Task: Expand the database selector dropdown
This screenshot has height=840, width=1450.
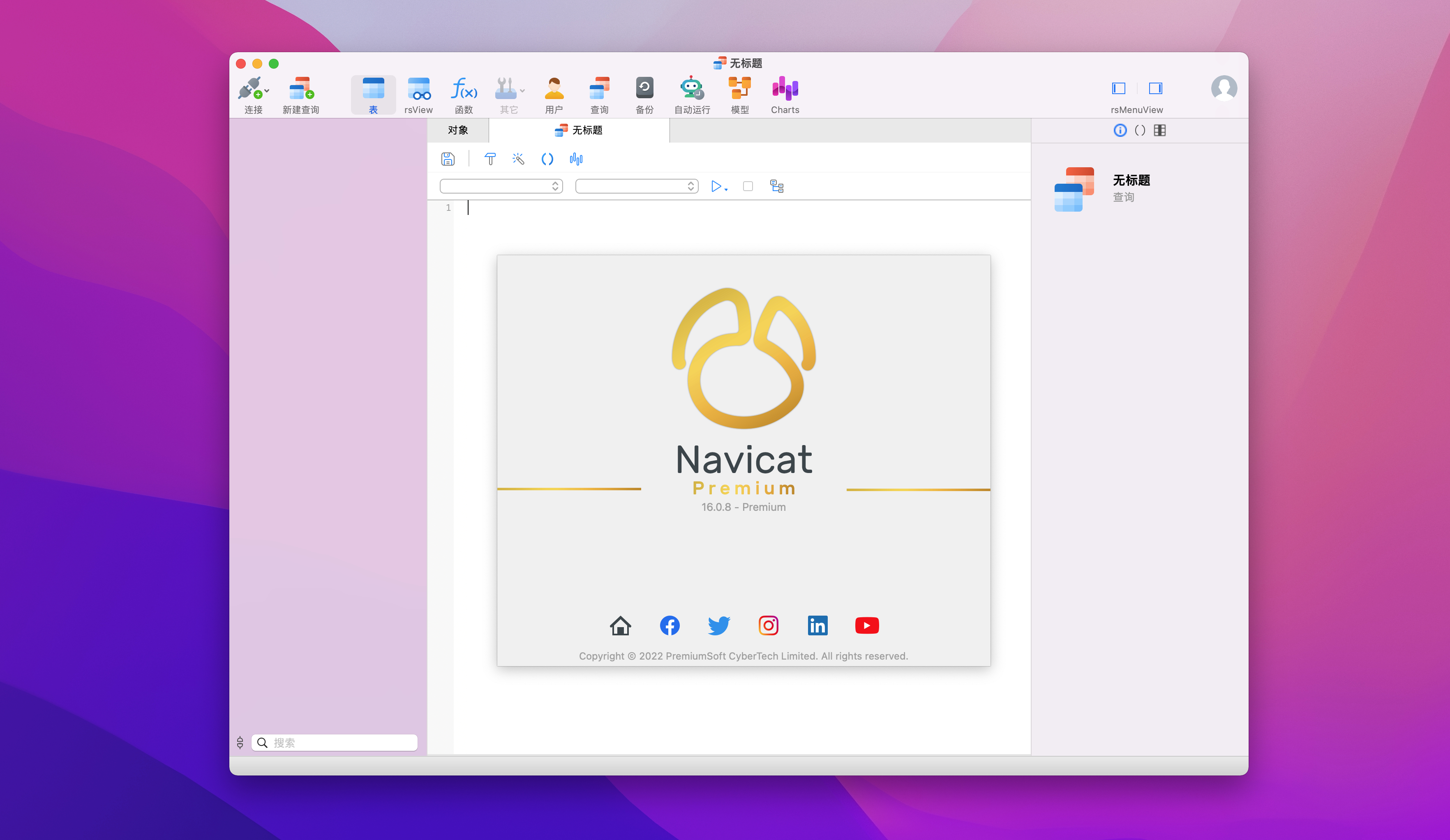Action: (636, 186)
